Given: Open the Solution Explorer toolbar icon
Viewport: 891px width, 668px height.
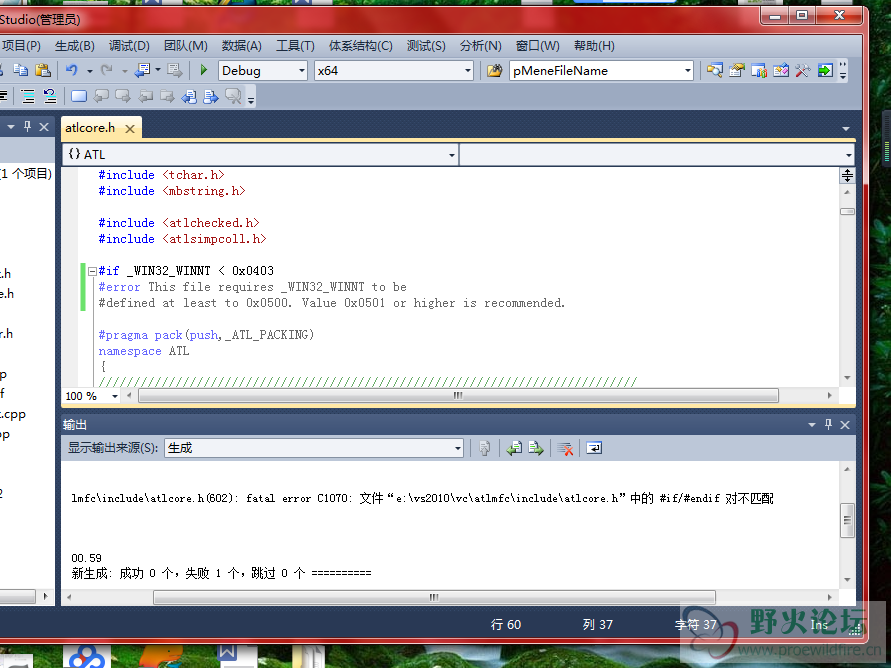Looking at the screenshot, I should click(x=715, y=70).
